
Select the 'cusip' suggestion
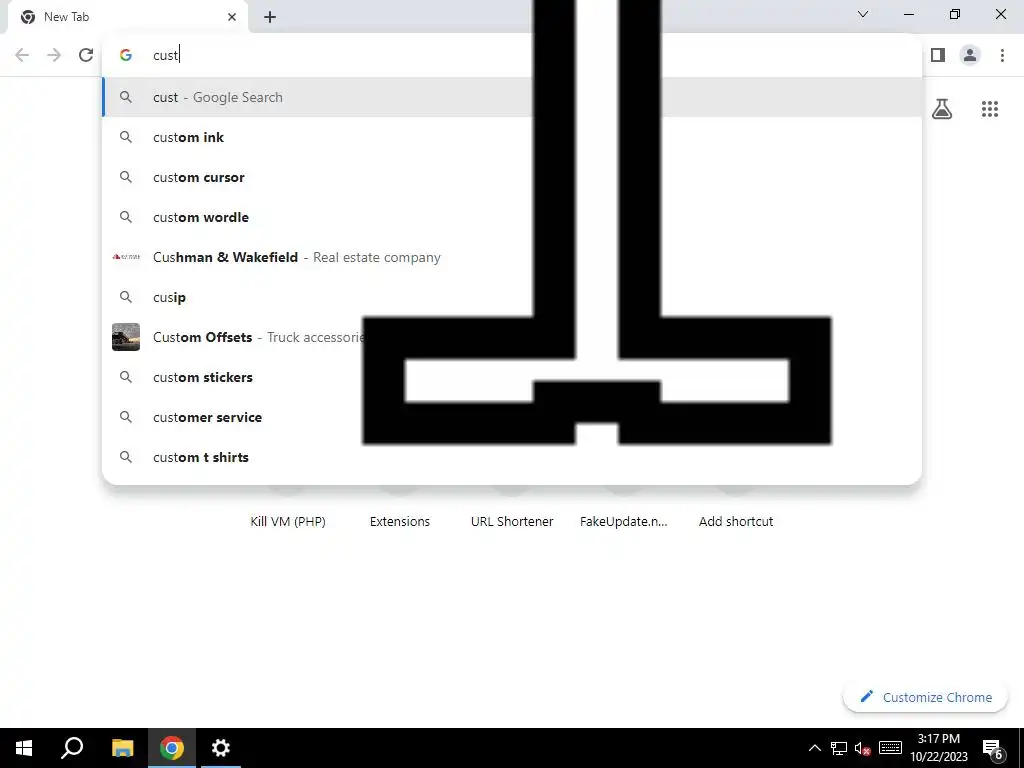point(512,297)
